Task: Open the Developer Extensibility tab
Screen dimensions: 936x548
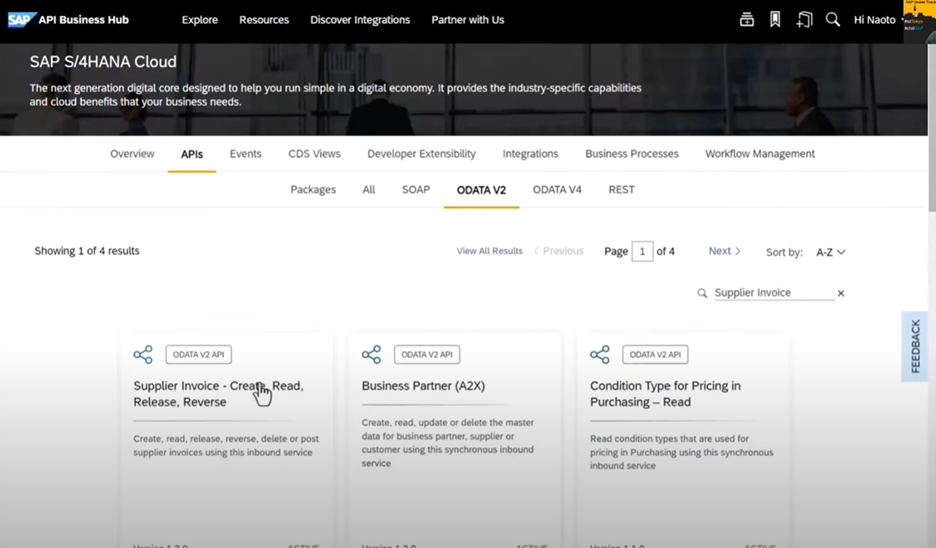Action: coord(421,154)
